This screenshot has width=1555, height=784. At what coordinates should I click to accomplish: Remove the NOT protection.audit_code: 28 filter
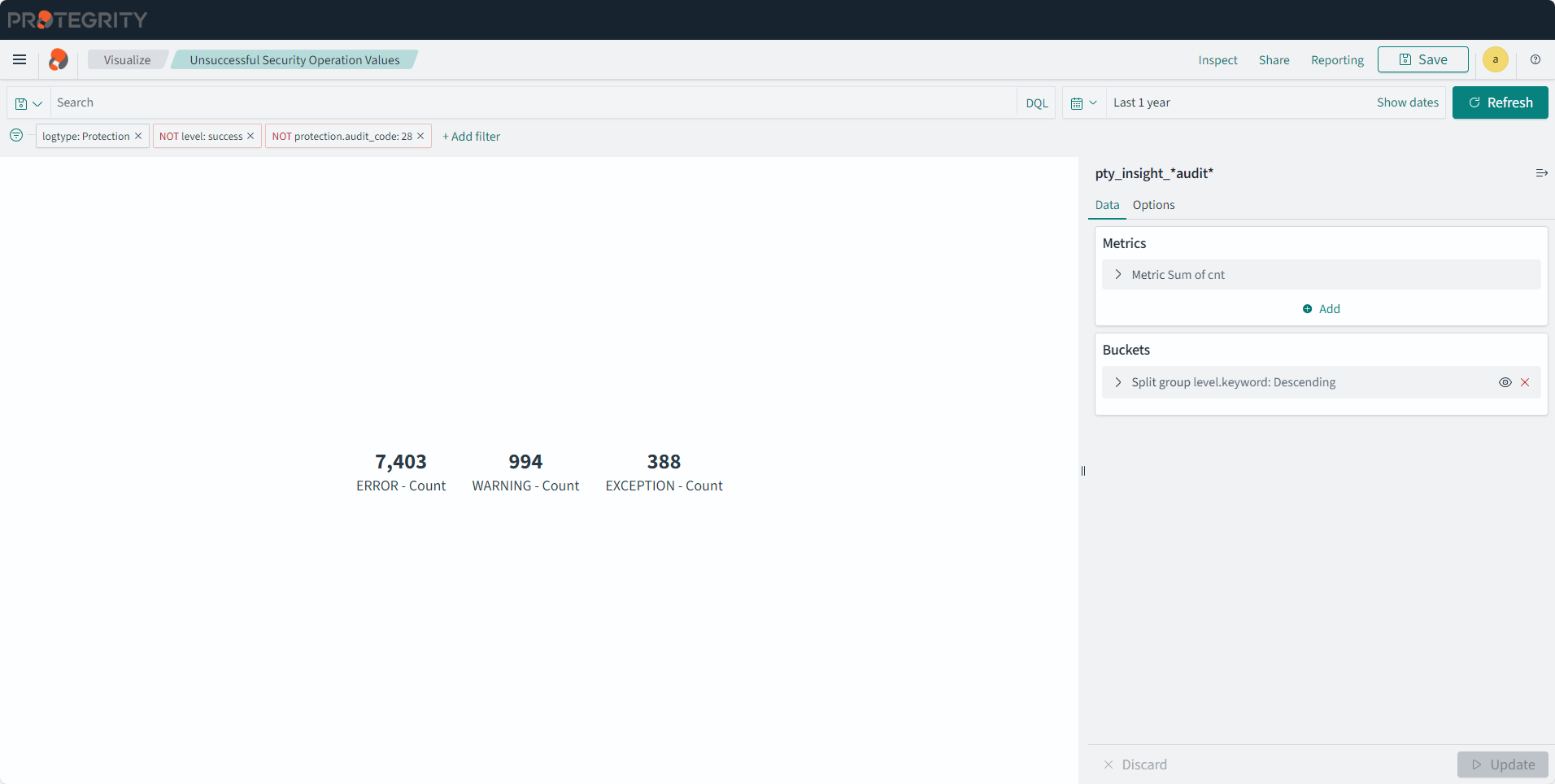(420, 136)
